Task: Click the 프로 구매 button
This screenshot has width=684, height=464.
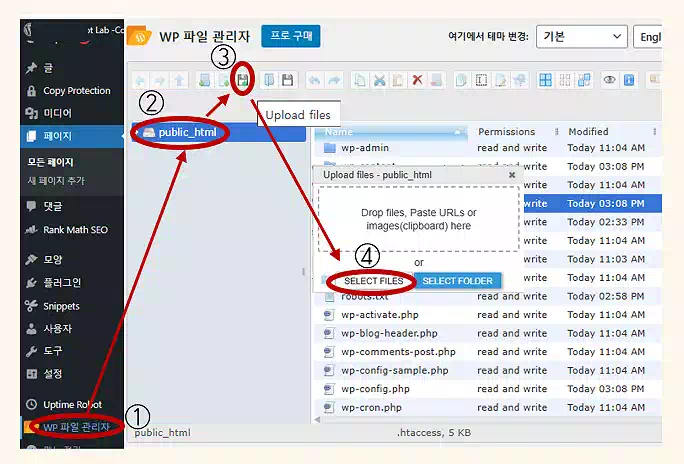Action: (291, 36)
